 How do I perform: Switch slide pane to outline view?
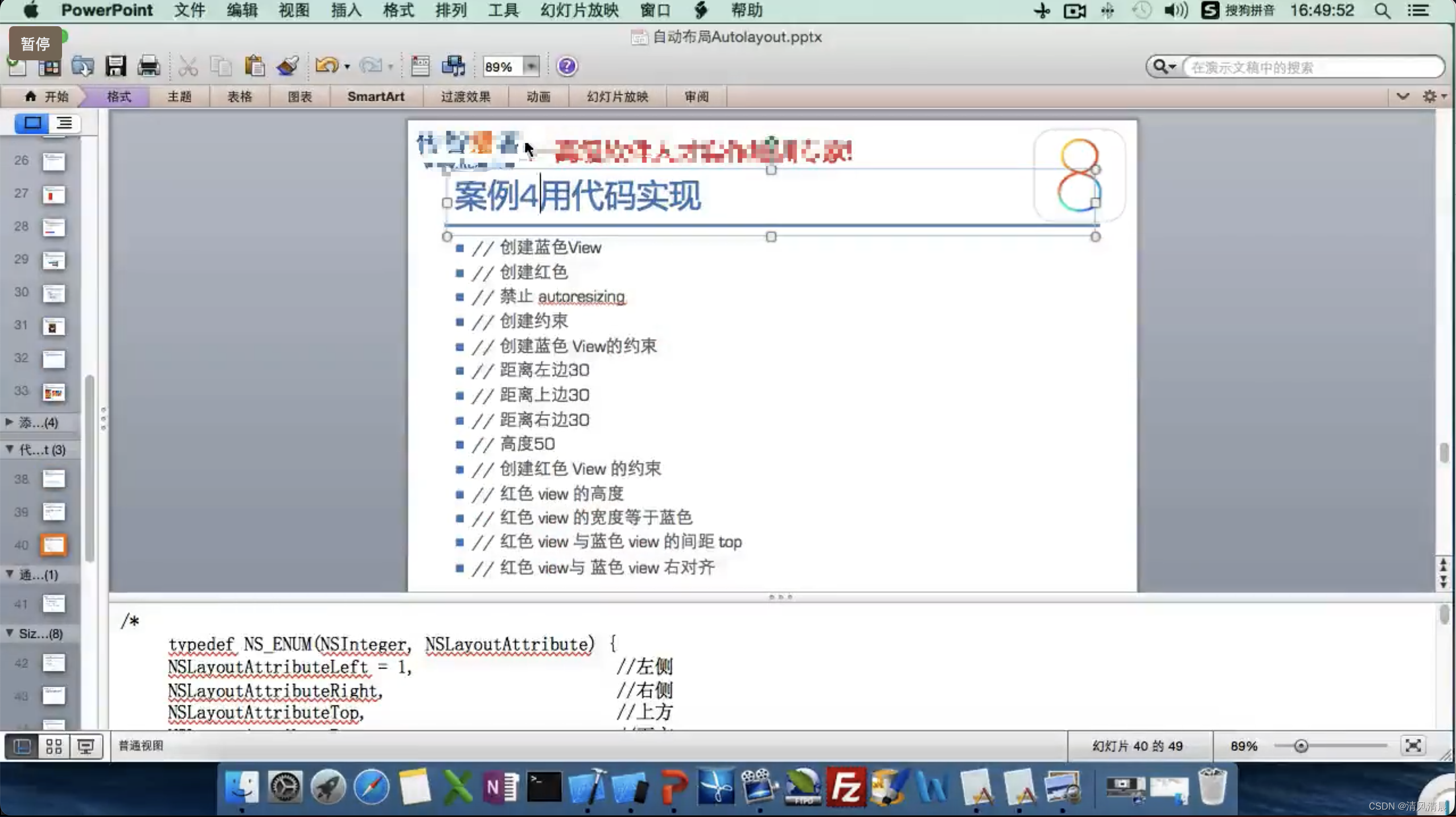pos(64,123)
